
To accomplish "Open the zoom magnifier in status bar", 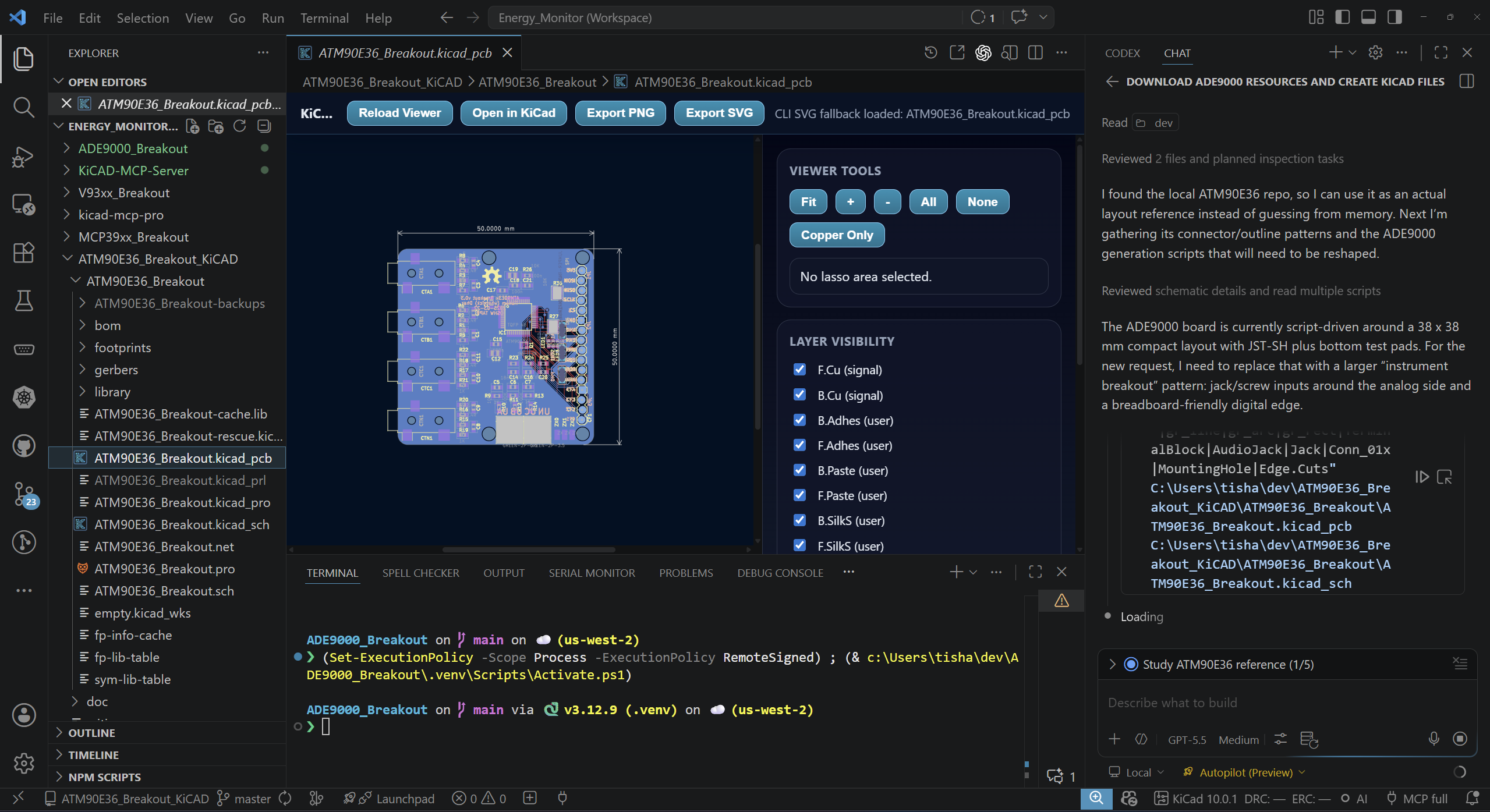I will (x=1096, y=798).
